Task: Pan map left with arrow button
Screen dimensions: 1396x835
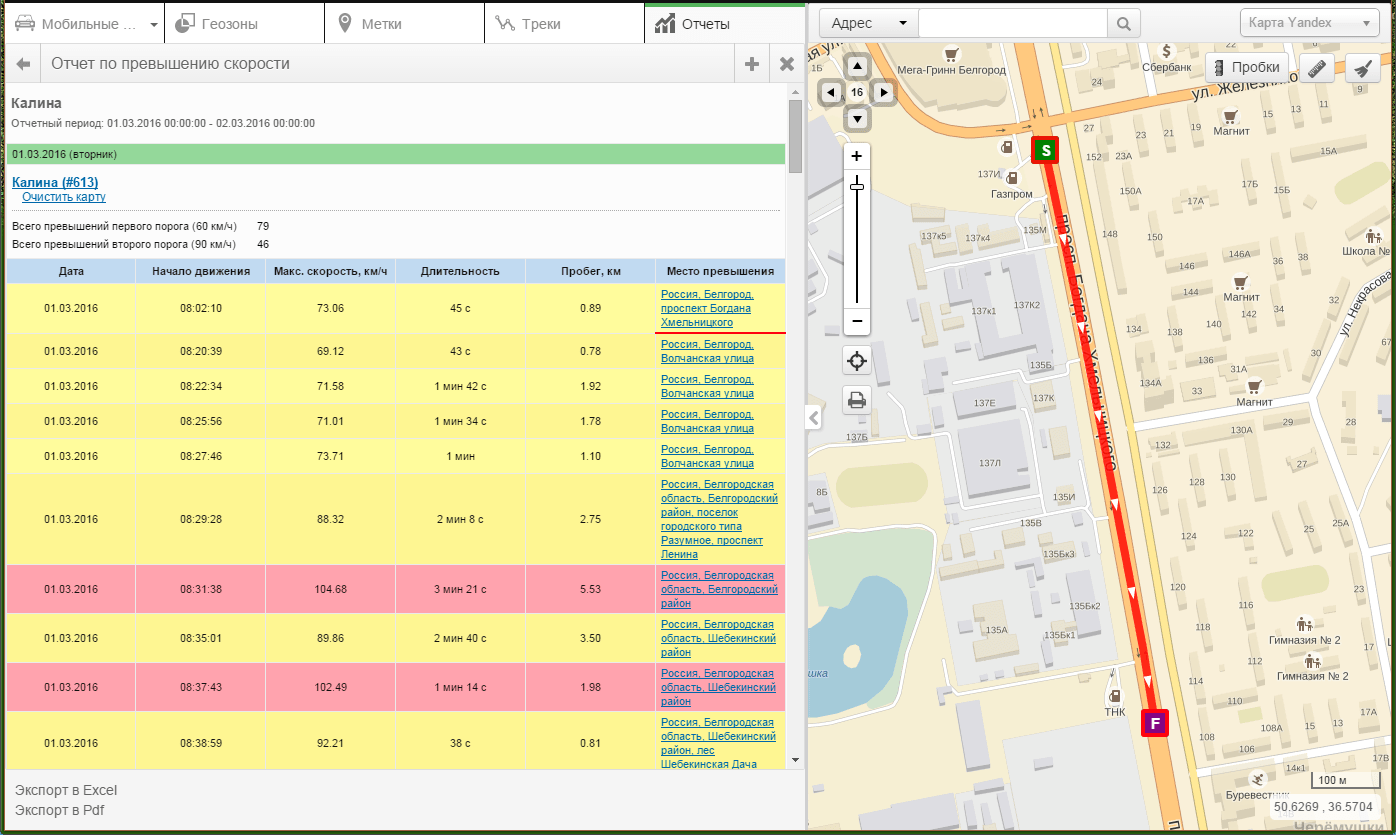Action: pos(831,93)
